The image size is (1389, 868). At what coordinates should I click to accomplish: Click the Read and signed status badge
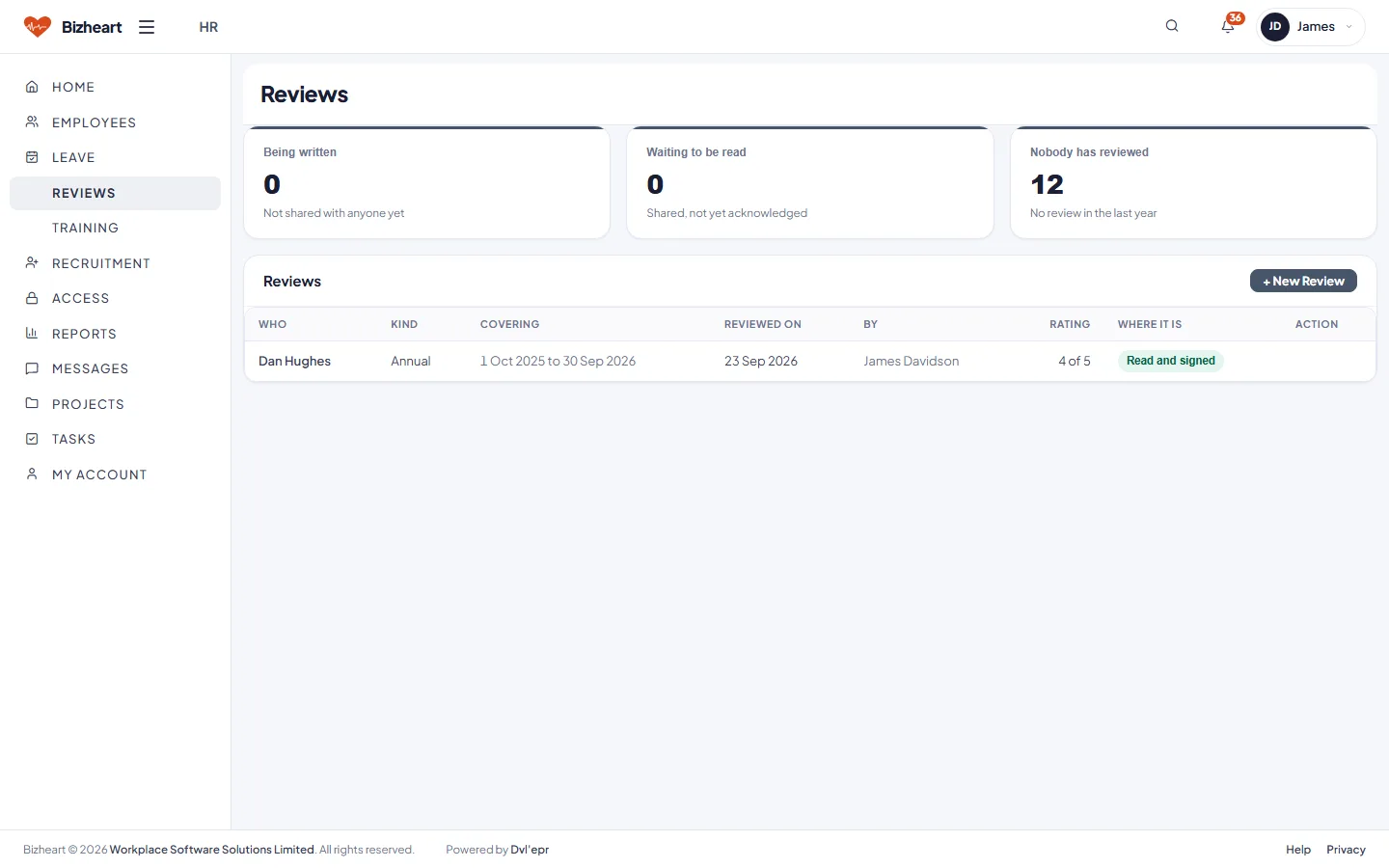pyautogui.click(x=1171, y=361)
